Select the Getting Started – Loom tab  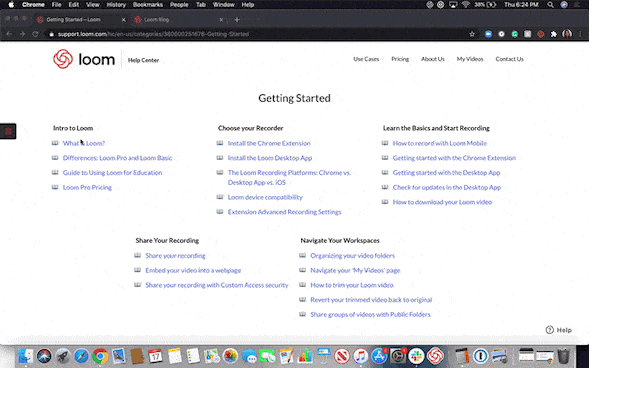point(80,20)
